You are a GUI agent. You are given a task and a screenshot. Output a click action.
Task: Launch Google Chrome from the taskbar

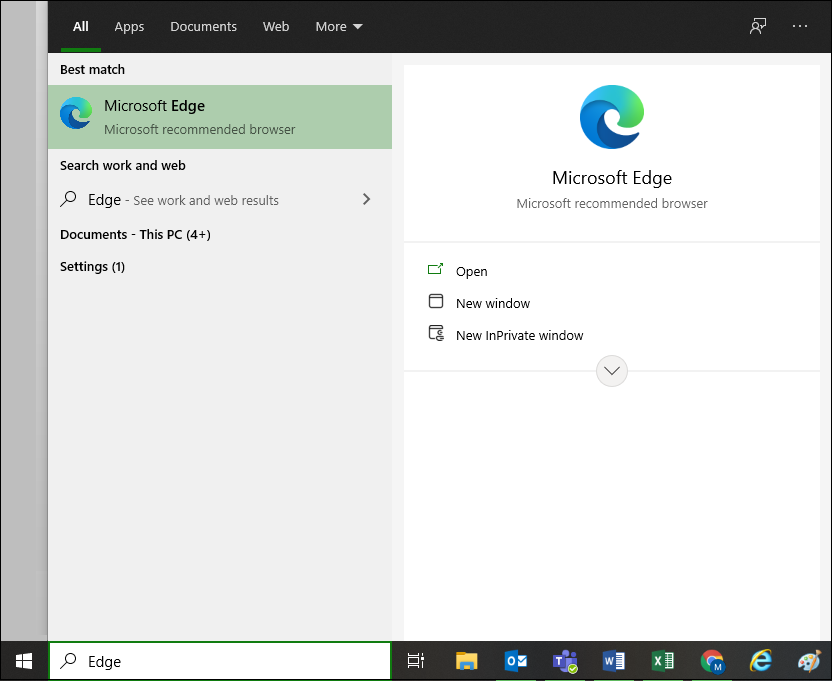point(712,661)
